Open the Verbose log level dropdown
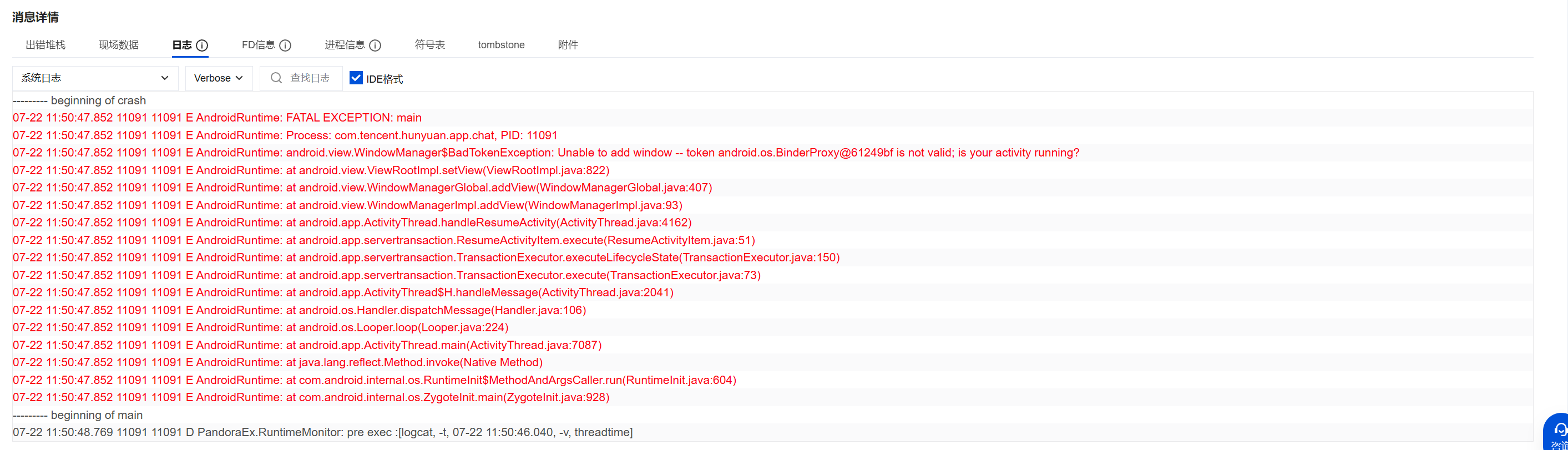This screenshot has width=1568, height=450. point(219,78)
